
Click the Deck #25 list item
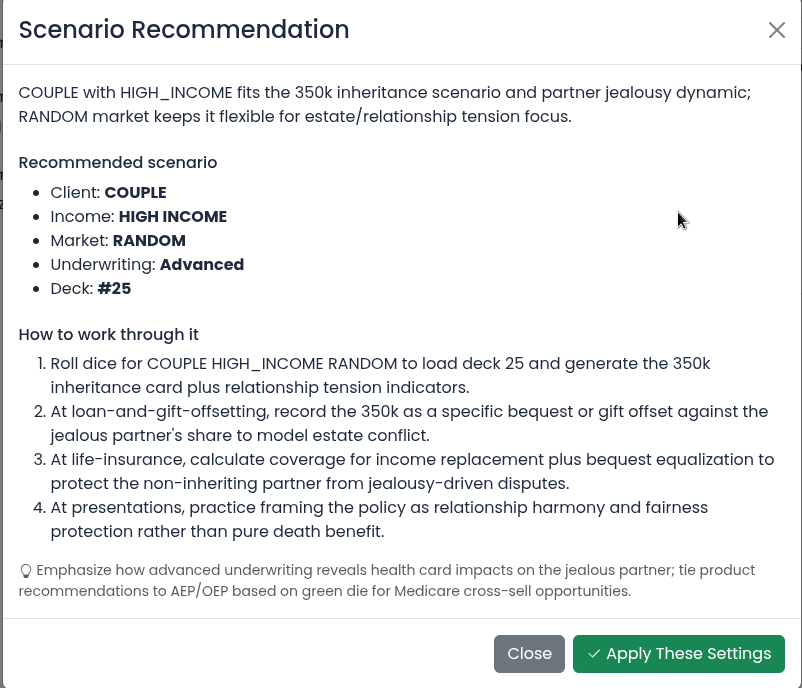point(91,289)
